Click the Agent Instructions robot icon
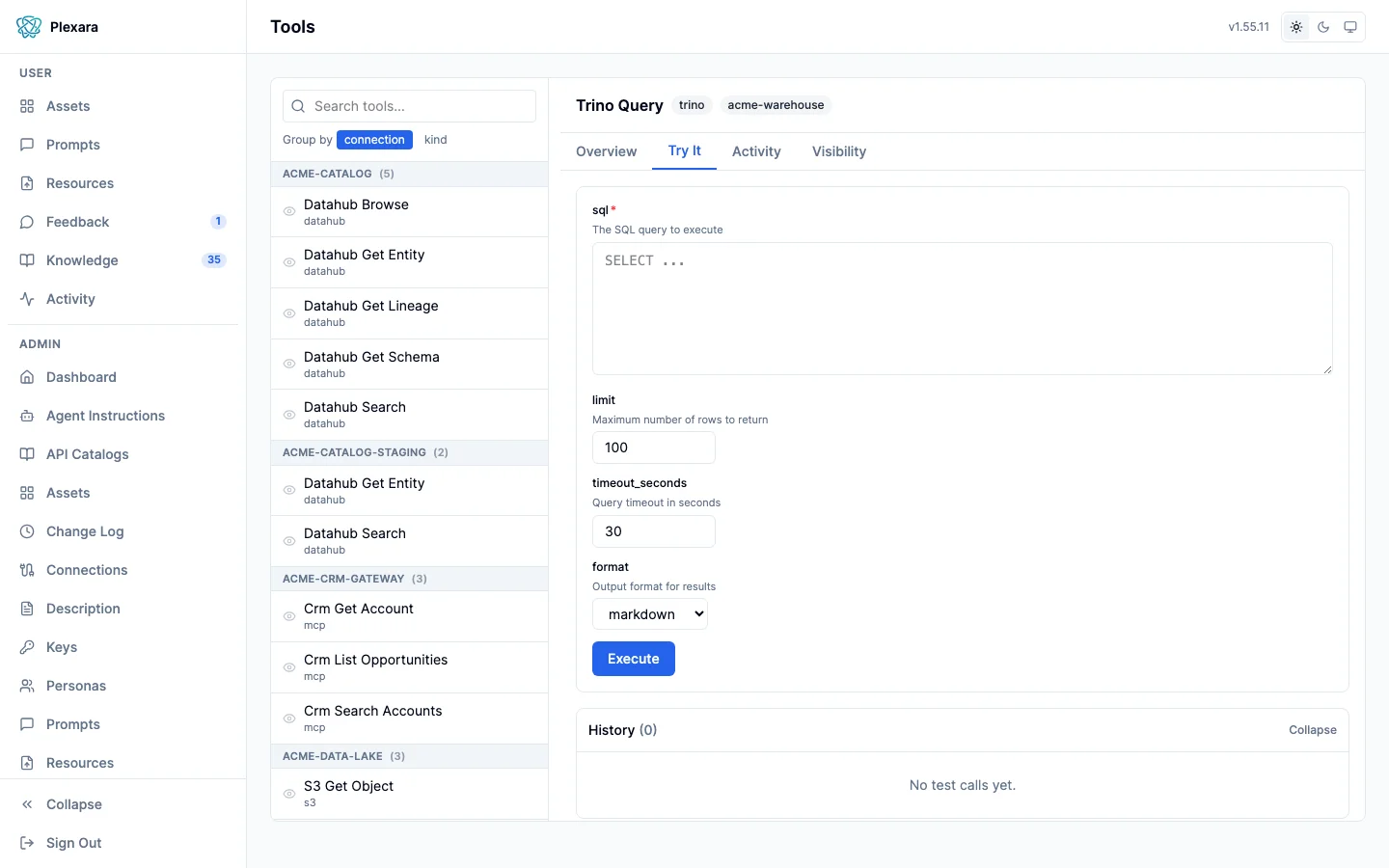 pos(27,416)
